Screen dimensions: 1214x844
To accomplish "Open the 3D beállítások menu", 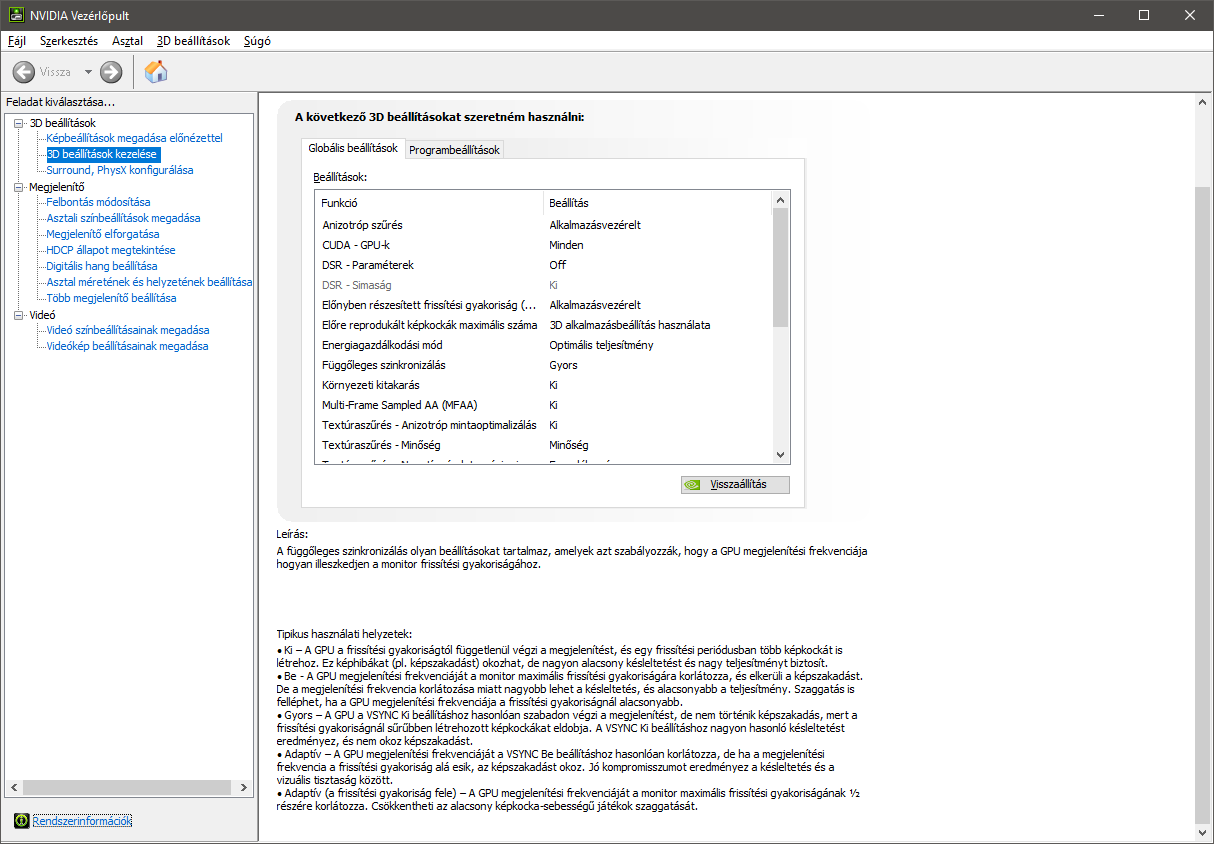I will point(193,41).
